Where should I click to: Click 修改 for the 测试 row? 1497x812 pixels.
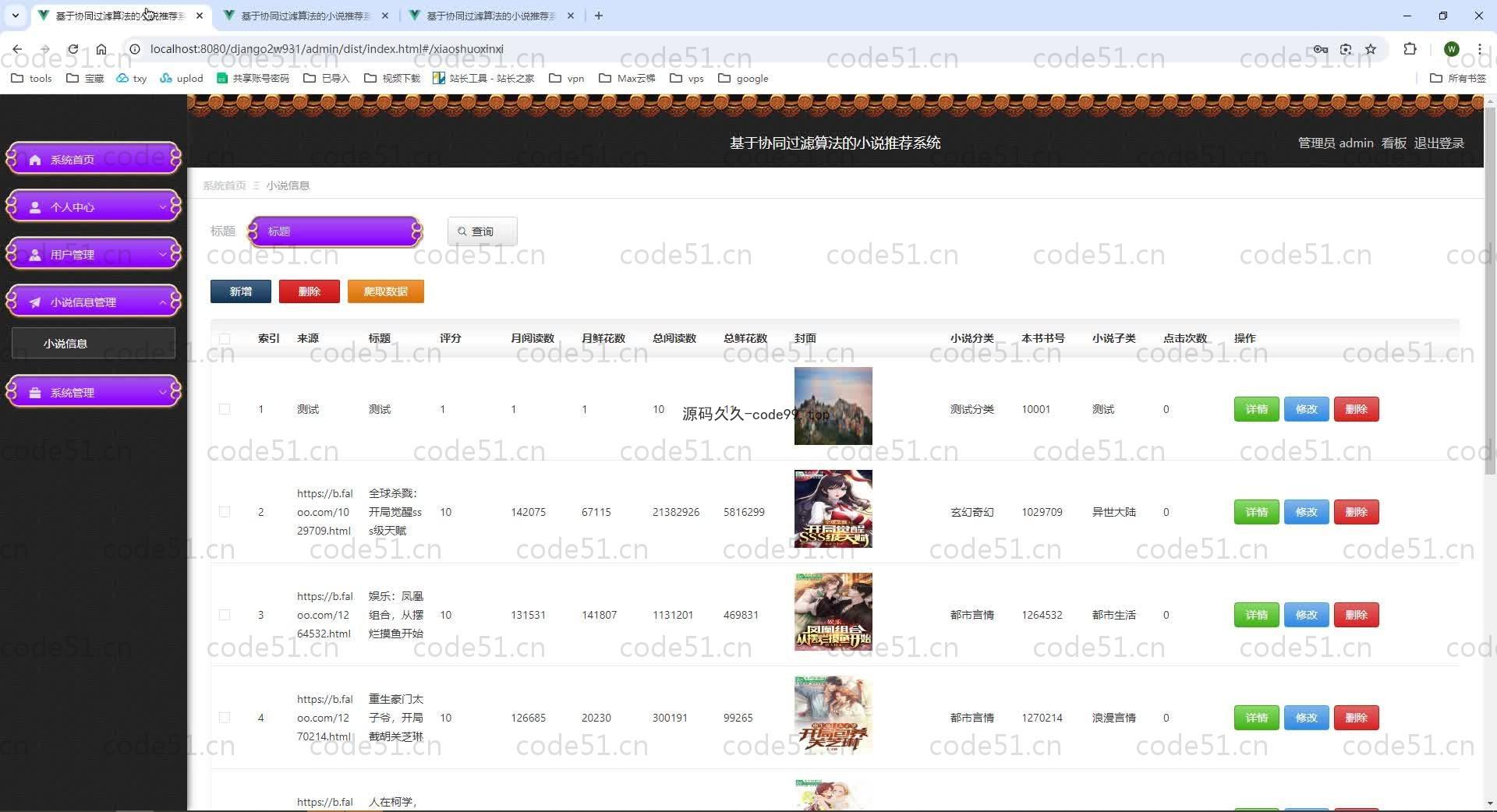click(x=1306, y=409)
